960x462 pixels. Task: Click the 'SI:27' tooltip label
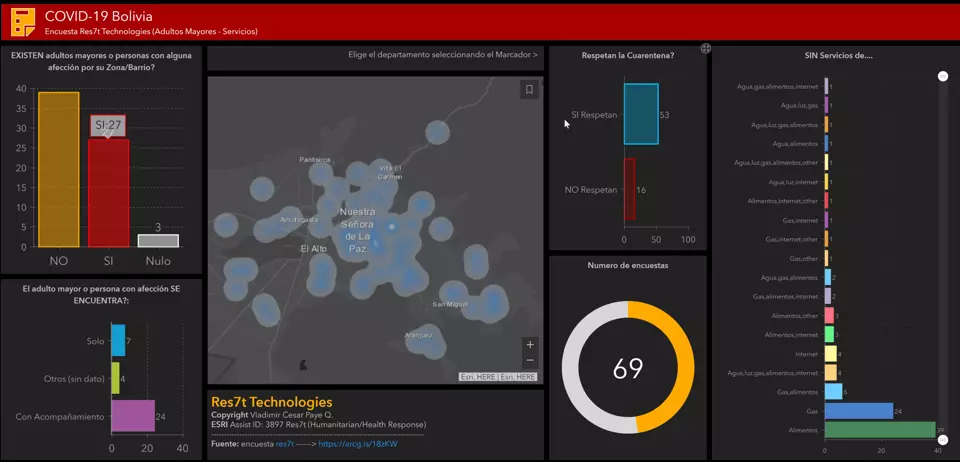click(x=108, y=125)
